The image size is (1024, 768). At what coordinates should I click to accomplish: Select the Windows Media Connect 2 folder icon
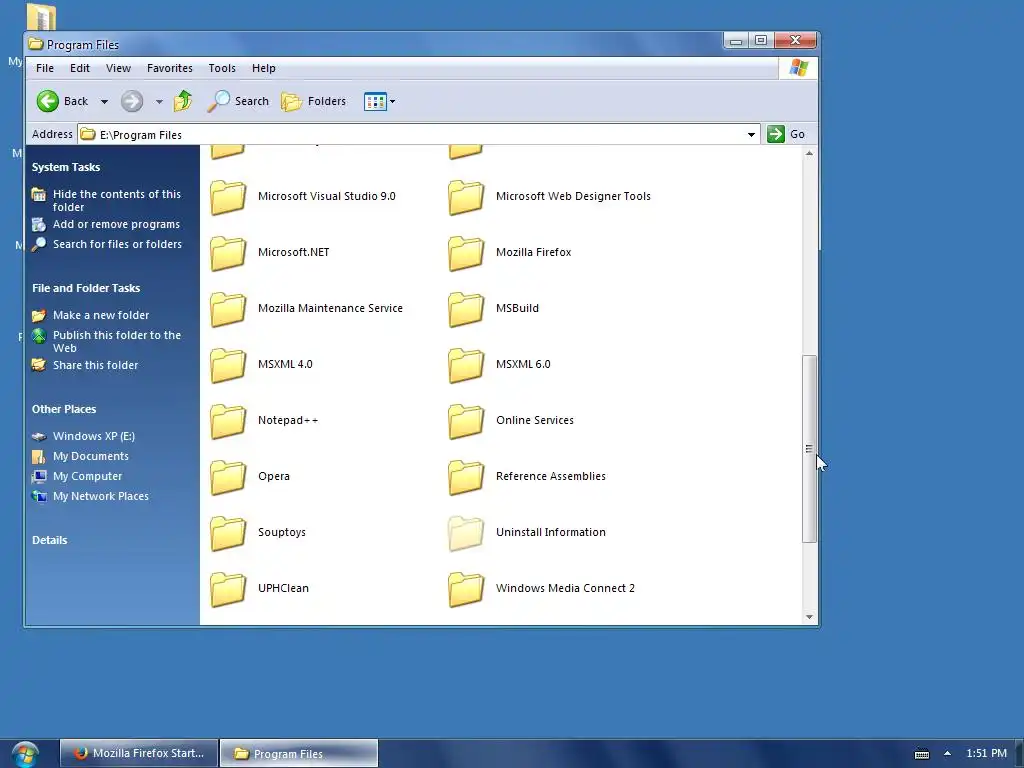pyautogui.click(x=466, y=590)
